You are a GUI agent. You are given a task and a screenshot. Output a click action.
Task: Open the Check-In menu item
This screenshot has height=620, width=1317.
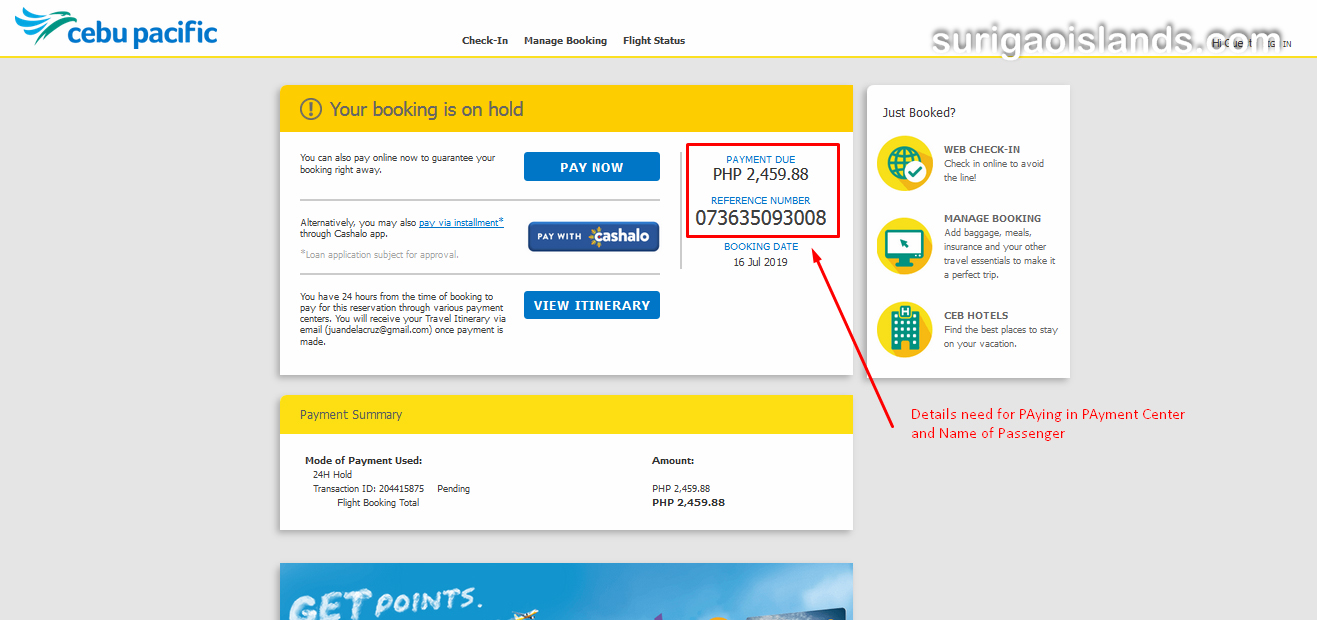click(x=485, y=41)
